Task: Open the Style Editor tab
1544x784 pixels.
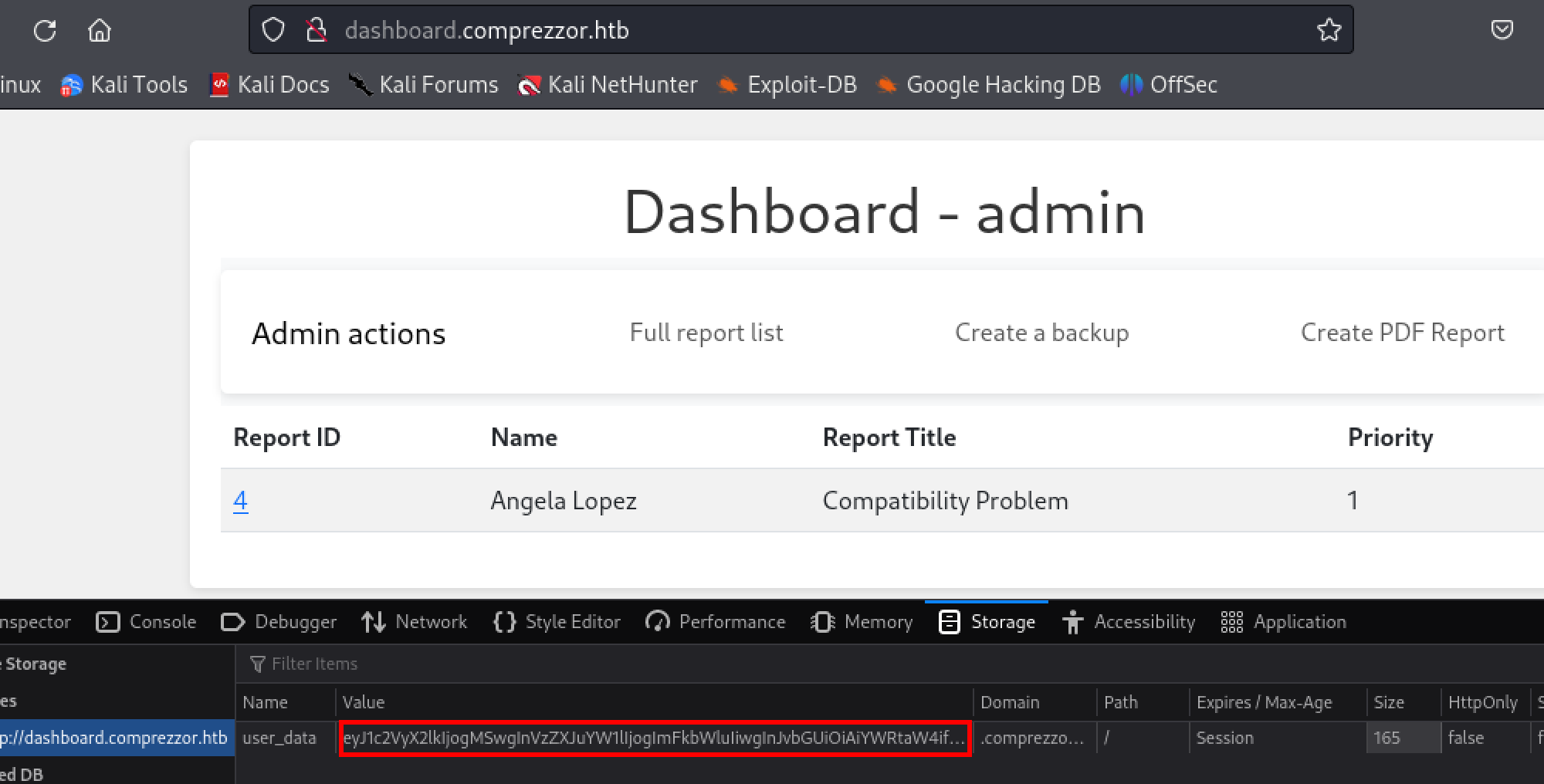Action: tap(557, 622)
